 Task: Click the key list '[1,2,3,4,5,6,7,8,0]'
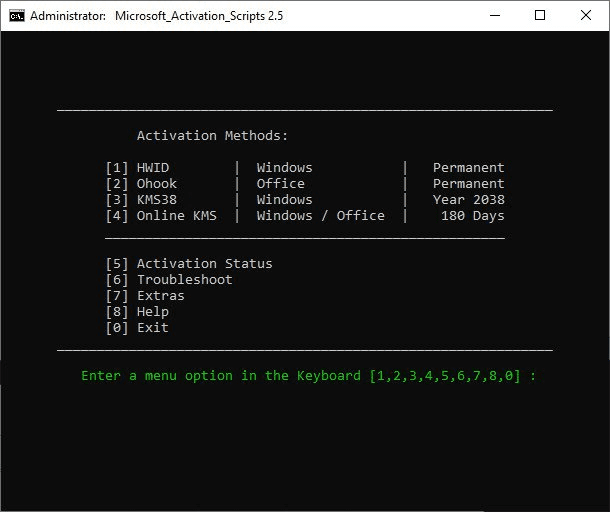click(445, 376)
